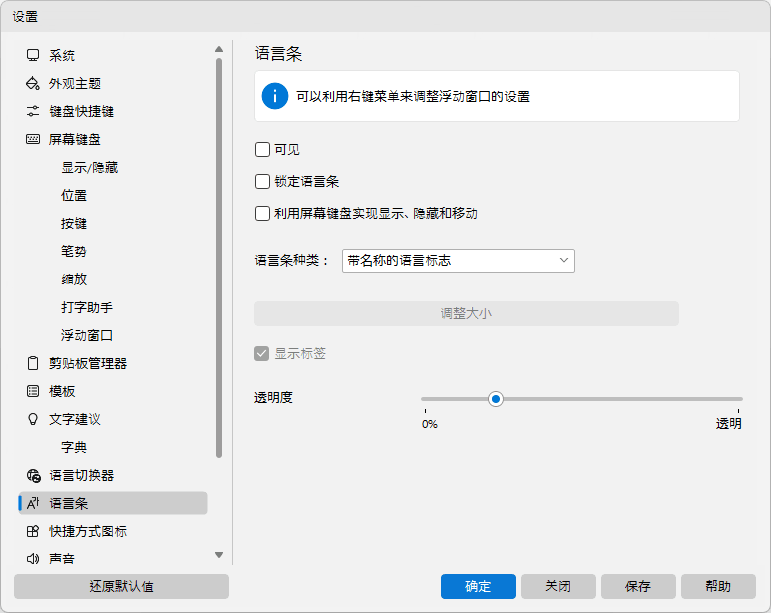Open help with the 帮助 button

(x=718, y=586)
